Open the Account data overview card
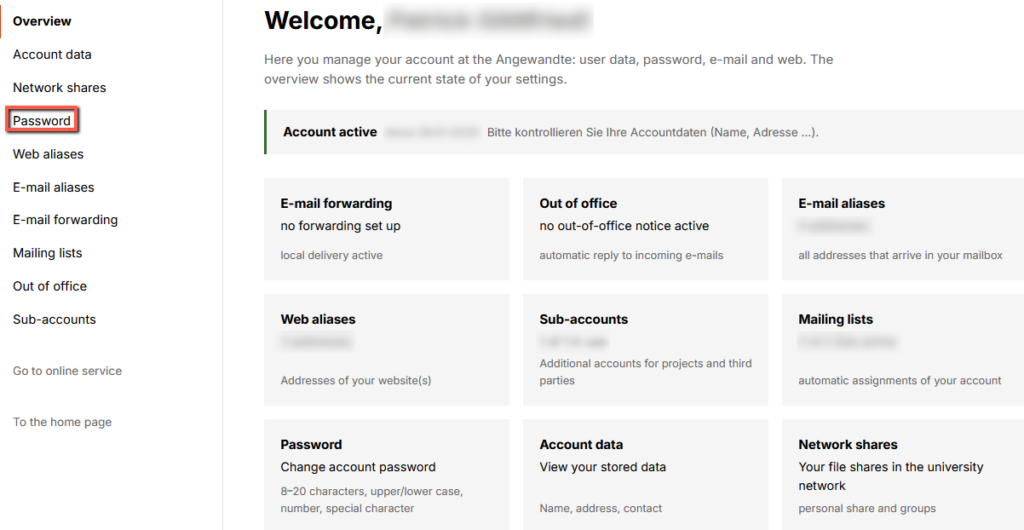The image size is (1024, 530). 645,475
